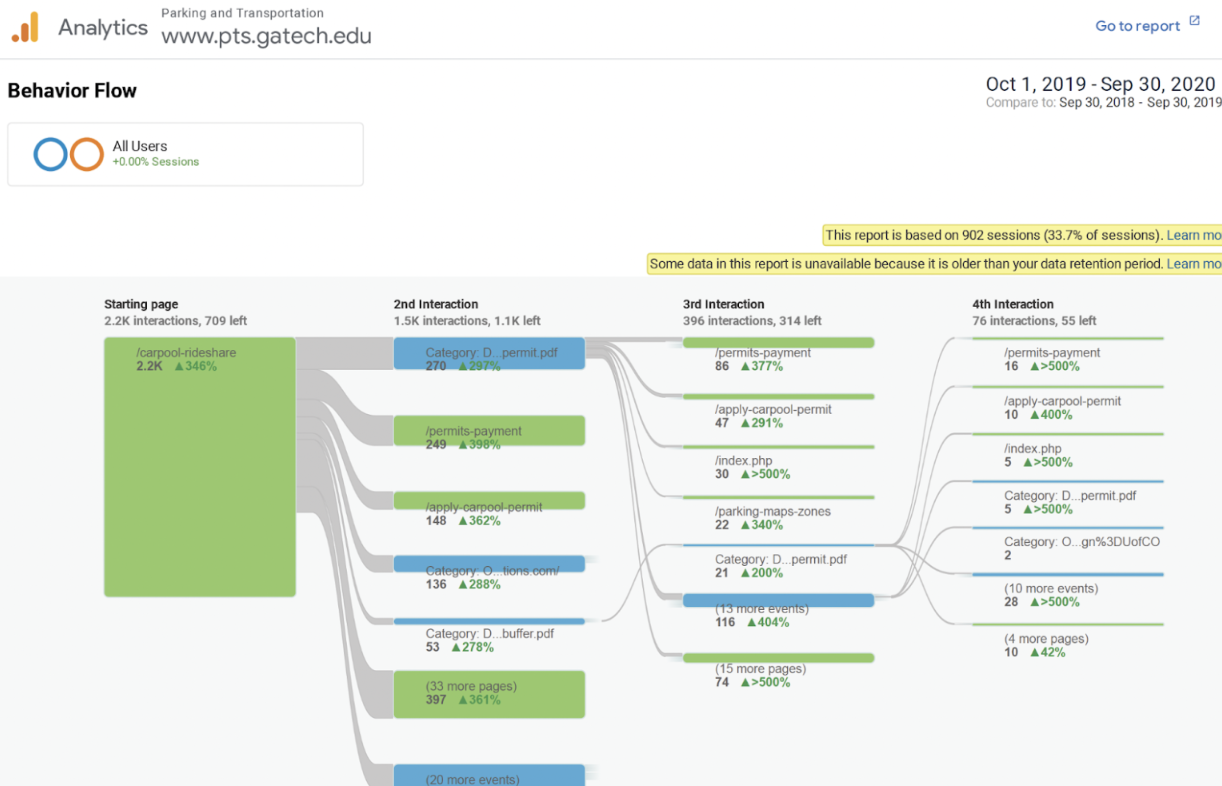
Task: Click Learn more beside the 902 sessions notice
Action: [x=1194, y=235]
